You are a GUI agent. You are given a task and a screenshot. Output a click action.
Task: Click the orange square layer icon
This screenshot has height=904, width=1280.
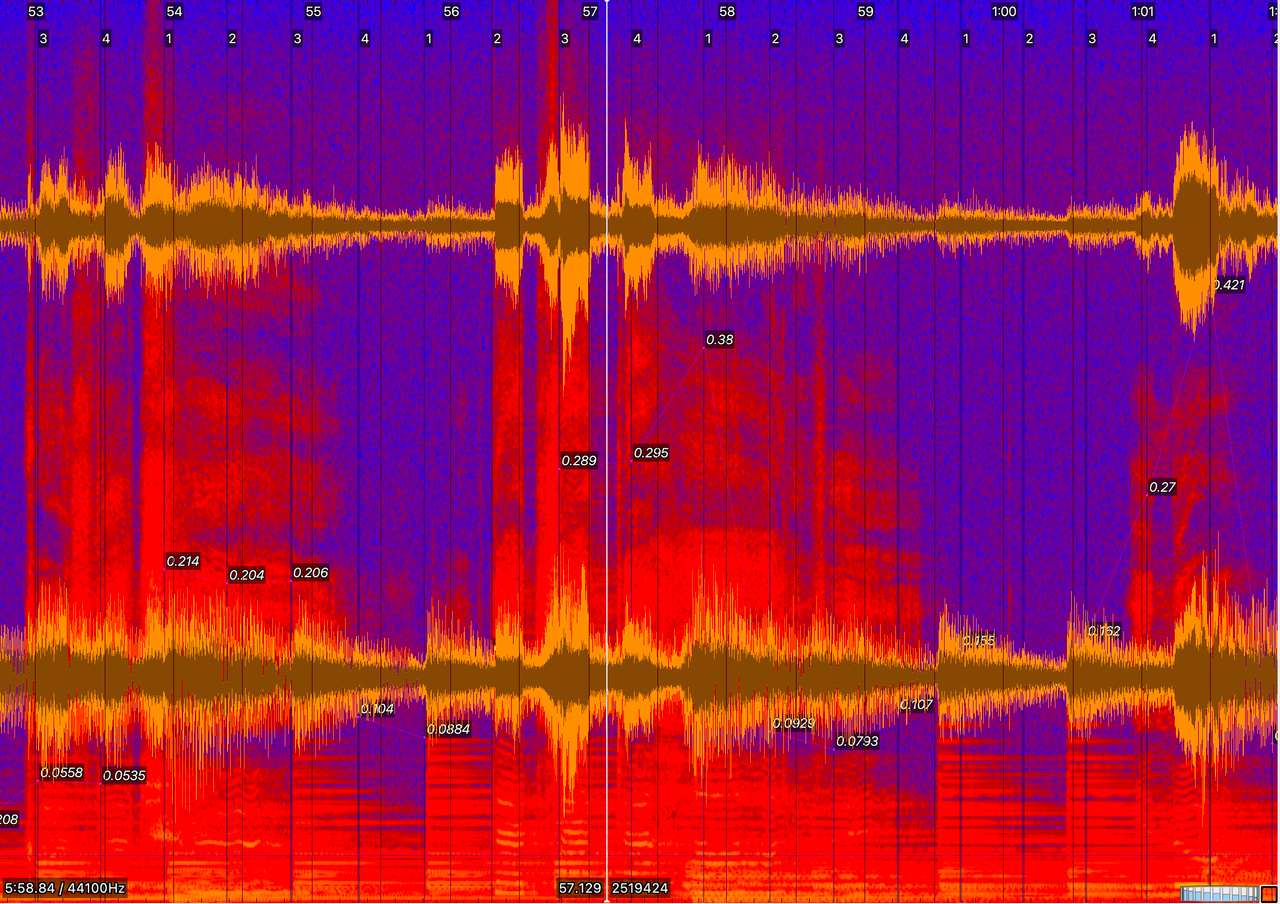(1268, 892)
